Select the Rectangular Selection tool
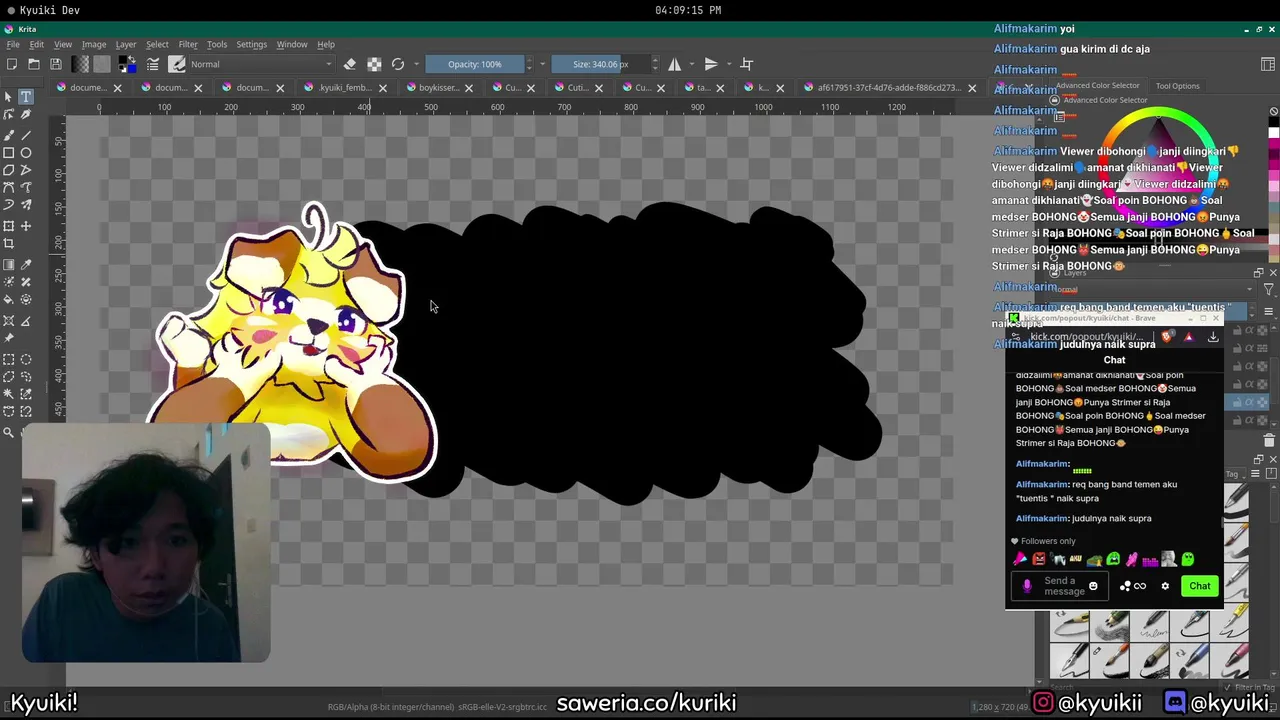 9,360
